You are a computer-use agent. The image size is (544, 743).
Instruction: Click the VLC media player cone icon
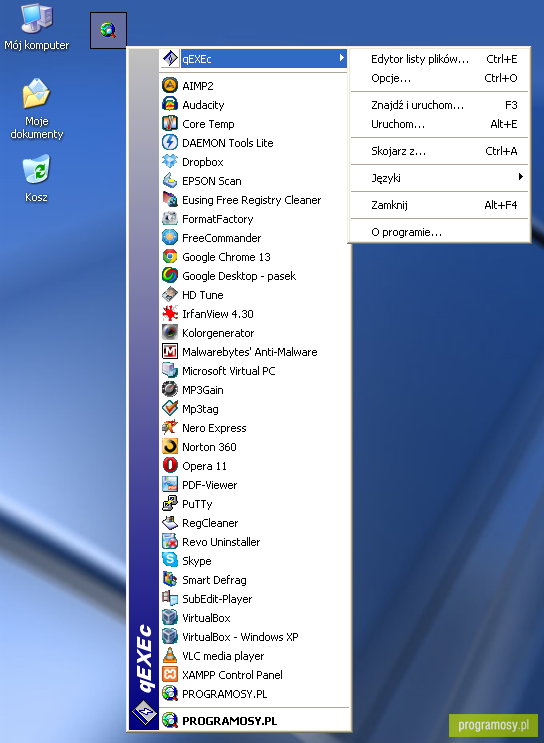point(170,656)
